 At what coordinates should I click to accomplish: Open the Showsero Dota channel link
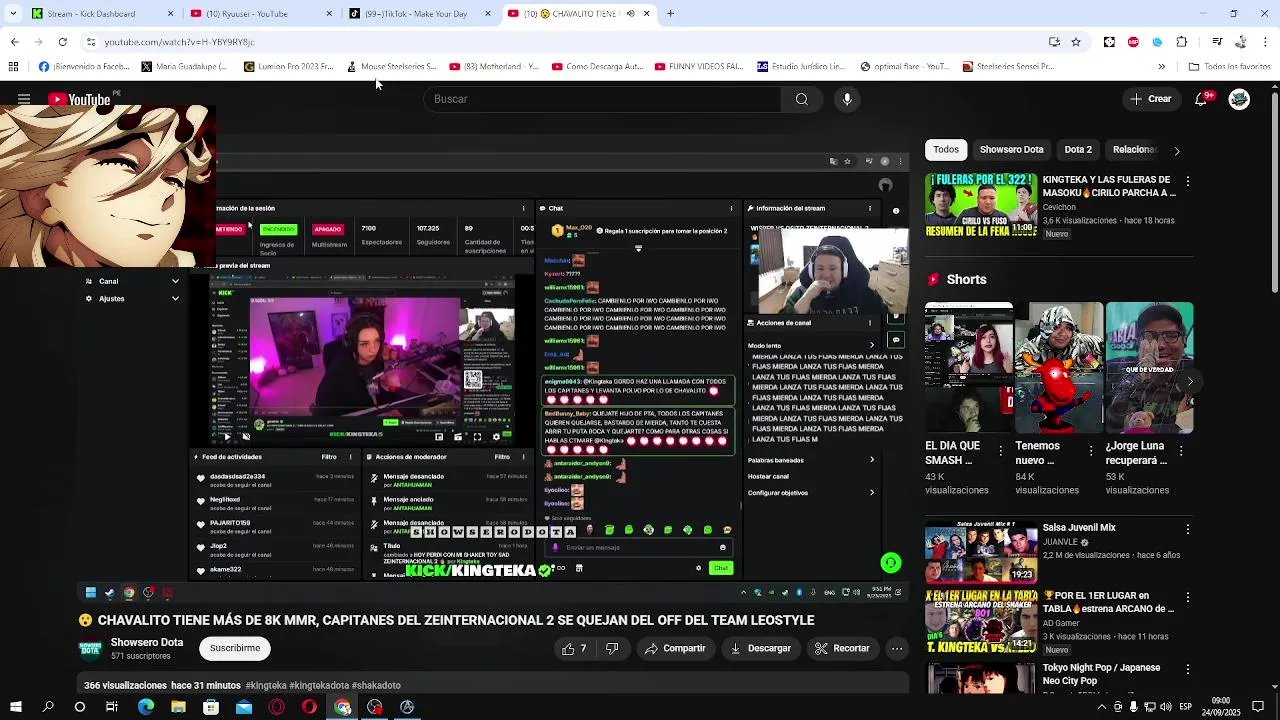pyautogui.click(x=147, y=642)
